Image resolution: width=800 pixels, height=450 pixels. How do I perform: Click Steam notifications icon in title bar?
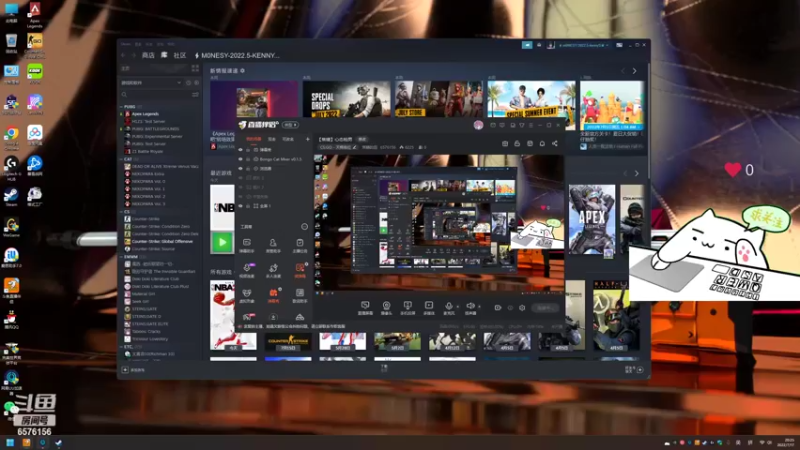point(539,45)
